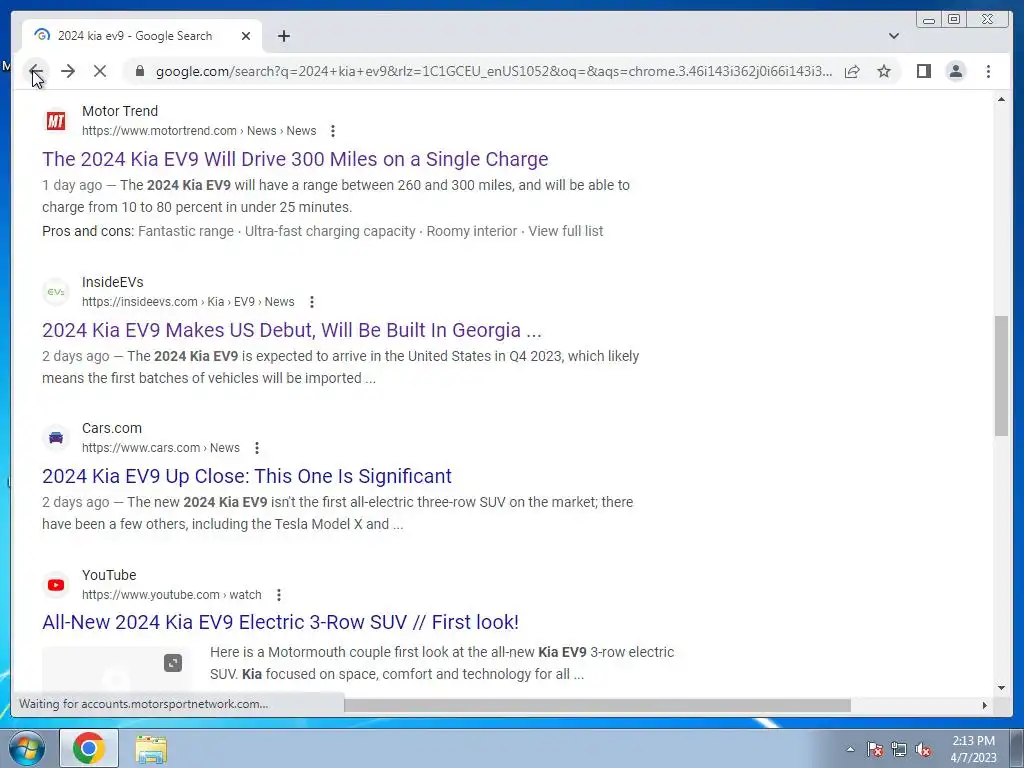Image resolution: width=1024 pixels, height=768 pixels.
Task: Open the Chrome profile avatar
Action: (x=955, y=71)
